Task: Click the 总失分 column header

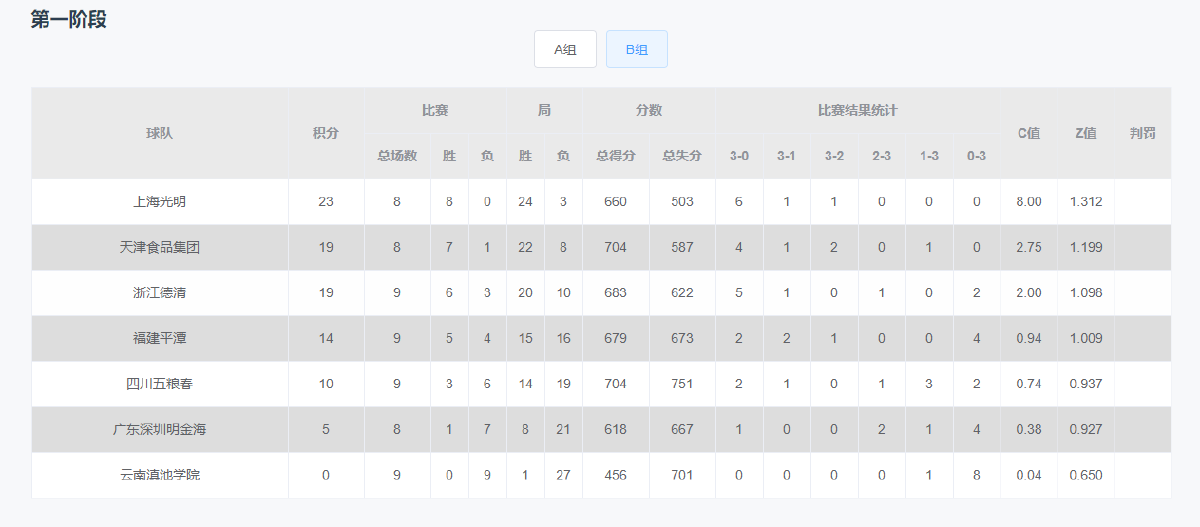Action: click(682, 156)
